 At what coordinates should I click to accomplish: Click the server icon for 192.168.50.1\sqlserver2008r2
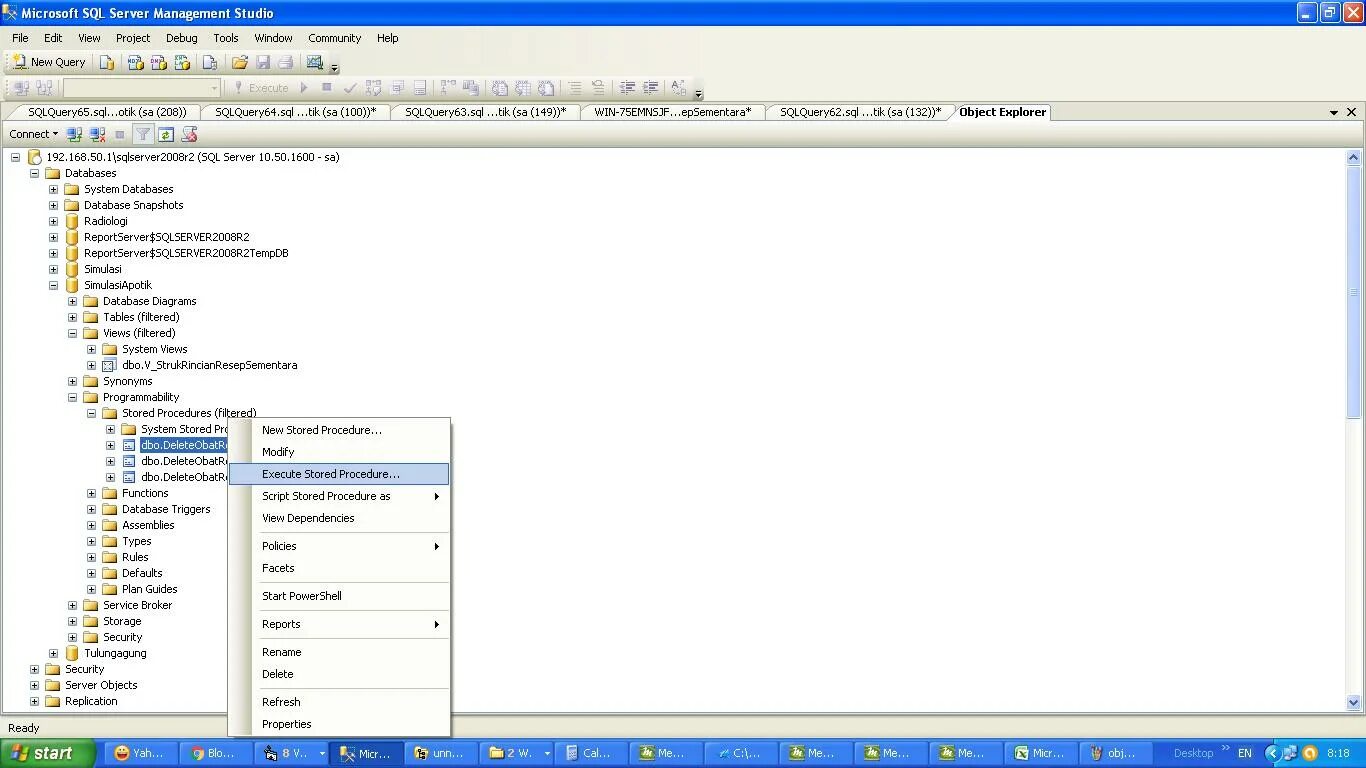[35, 157]
